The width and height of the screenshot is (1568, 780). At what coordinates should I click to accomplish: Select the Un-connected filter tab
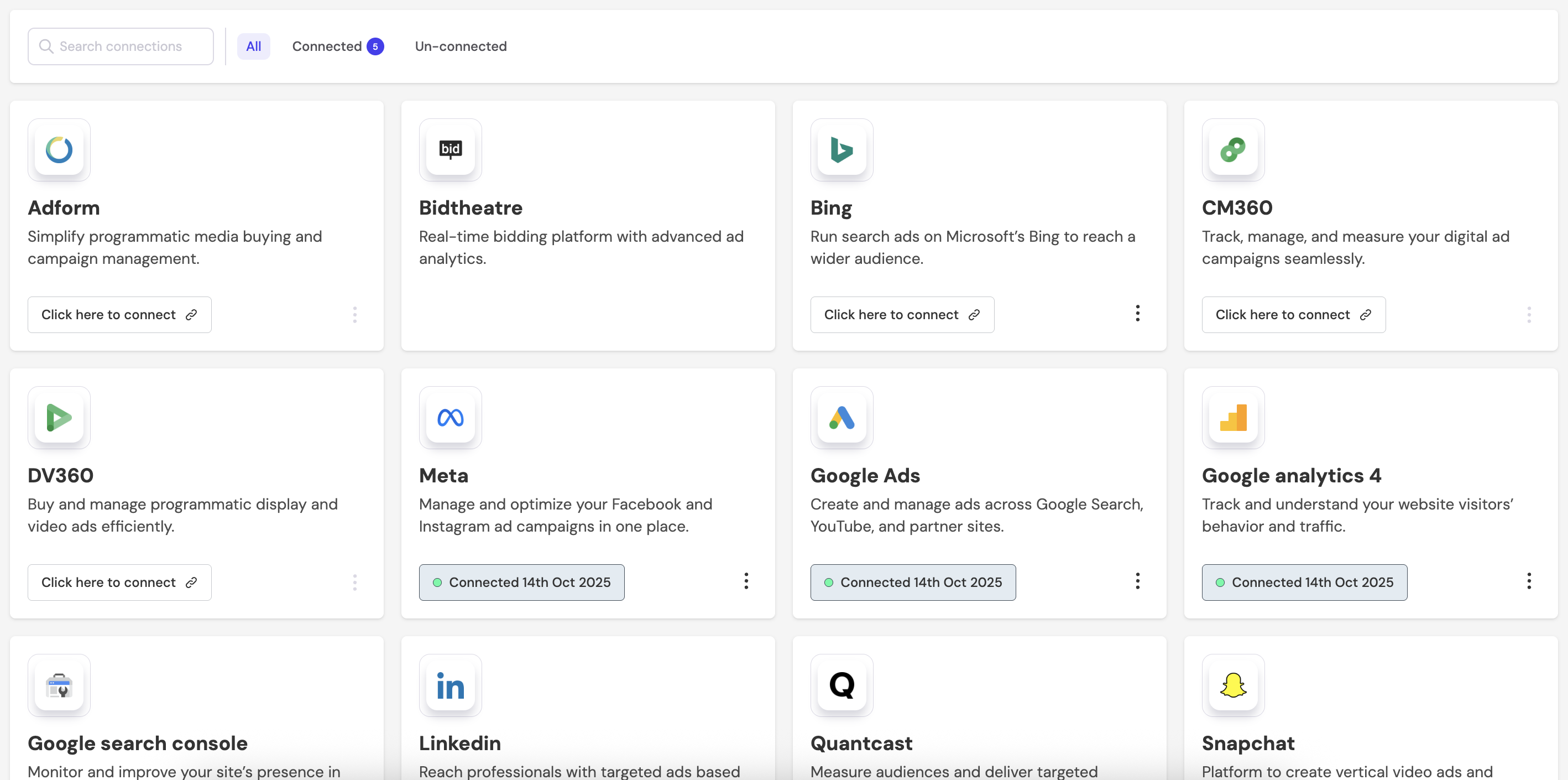[x=461, y=46]
